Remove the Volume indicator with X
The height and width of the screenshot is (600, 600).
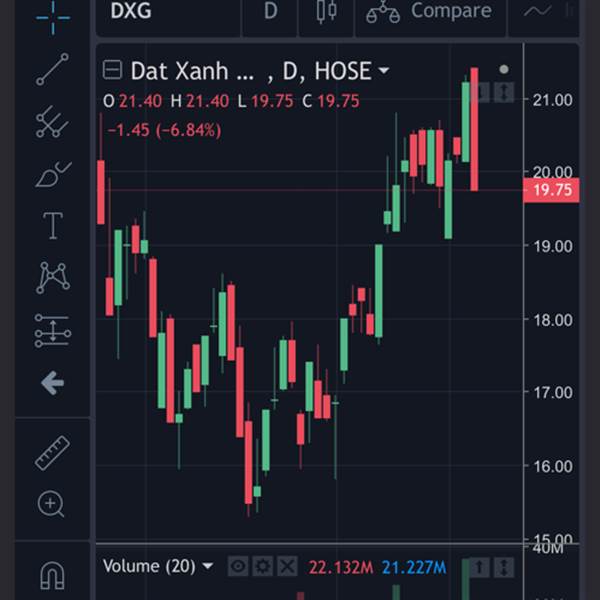coord(287,566)
